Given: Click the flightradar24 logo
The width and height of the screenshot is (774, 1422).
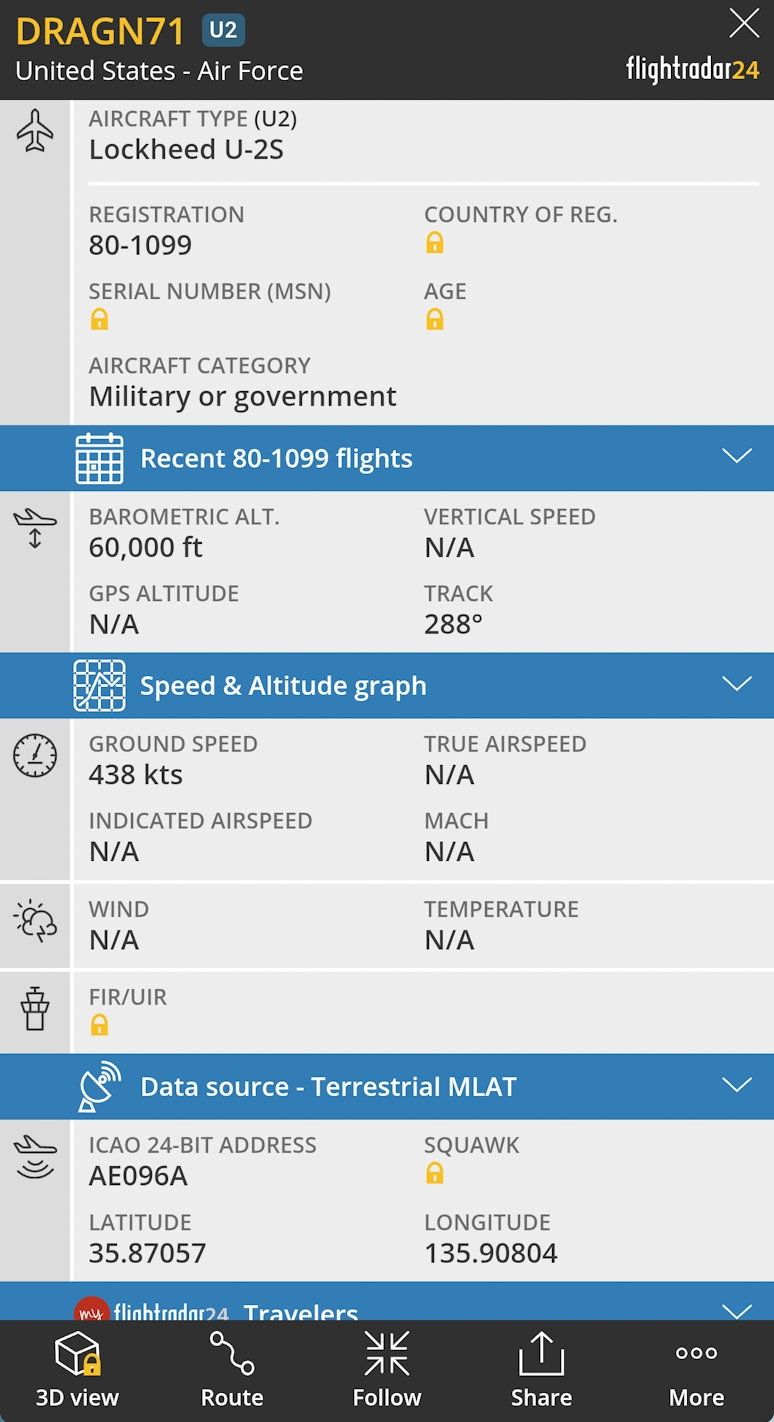Looking at the screenshot, I should [692, 69].
